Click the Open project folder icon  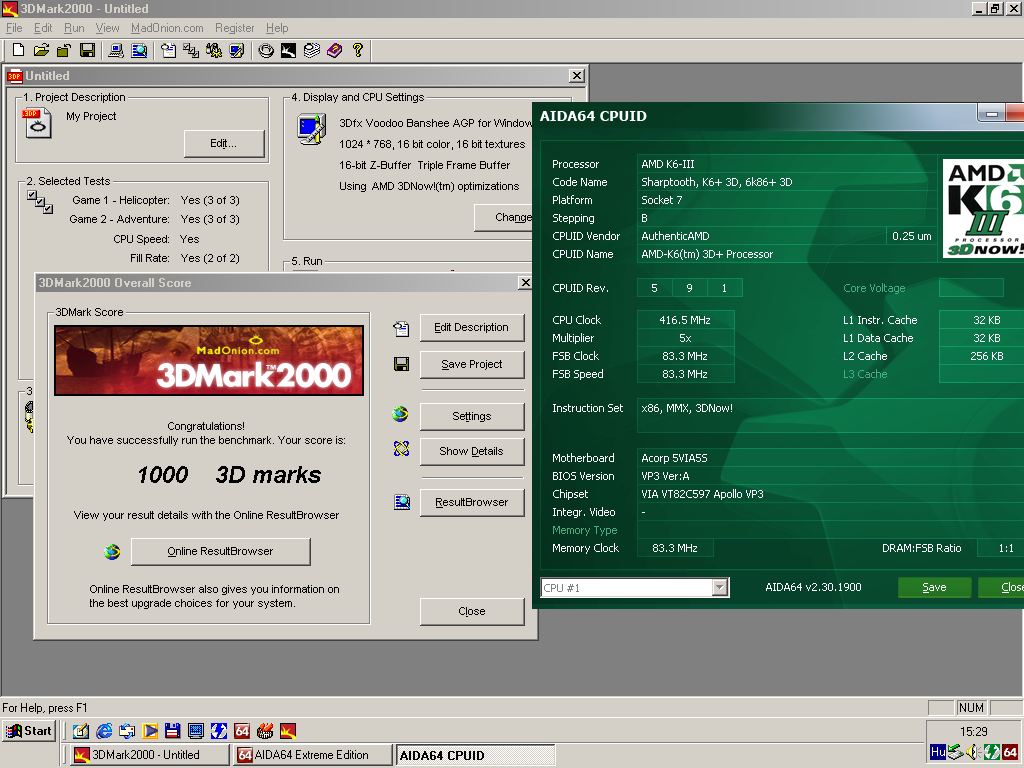(x=41, y=50)
